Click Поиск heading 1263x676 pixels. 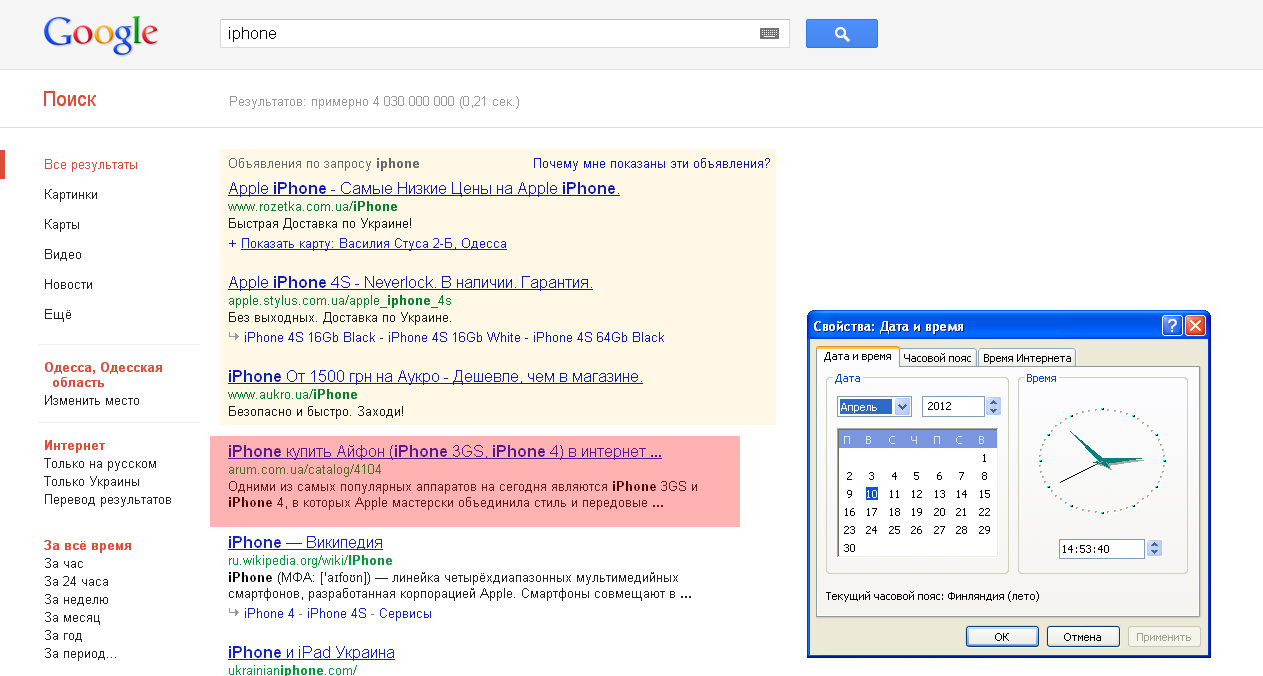point(70,100)
